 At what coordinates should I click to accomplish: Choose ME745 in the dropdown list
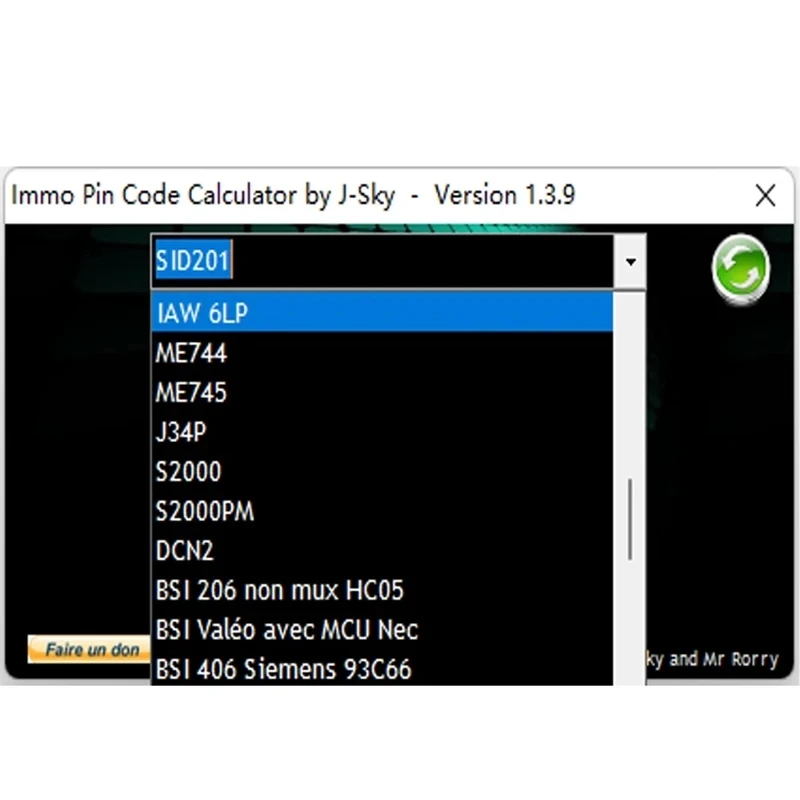(383, 392)
